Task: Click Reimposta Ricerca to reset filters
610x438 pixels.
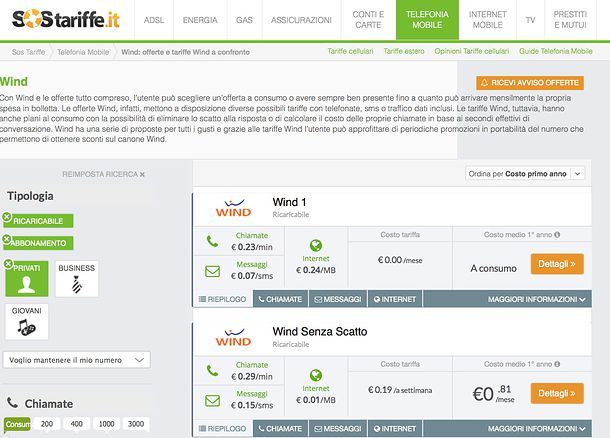Action: pos(103,174)
